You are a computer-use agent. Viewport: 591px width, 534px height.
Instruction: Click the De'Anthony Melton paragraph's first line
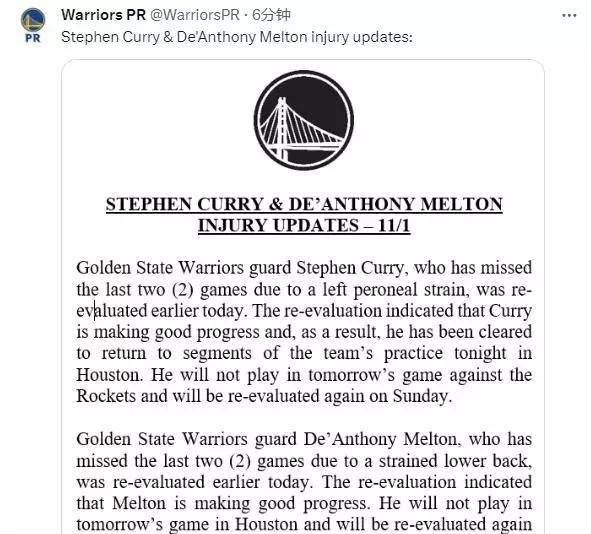click(304, 439)
